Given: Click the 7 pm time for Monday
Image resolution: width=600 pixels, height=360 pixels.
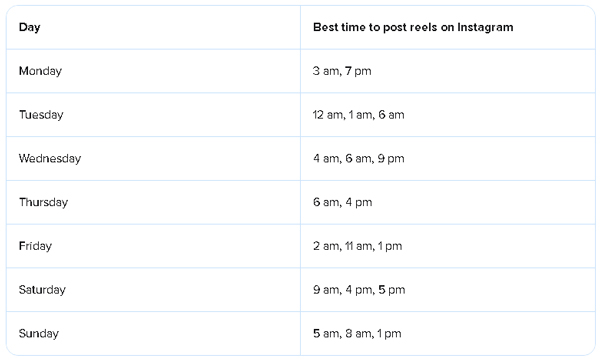Looking at the screenshot, I should click(x=358, y=71).
